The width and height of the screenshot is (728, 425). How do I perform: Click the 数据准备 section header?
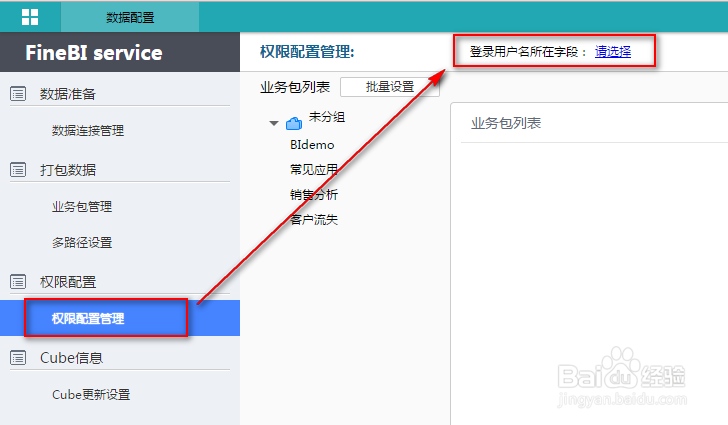tap(68, 94)
